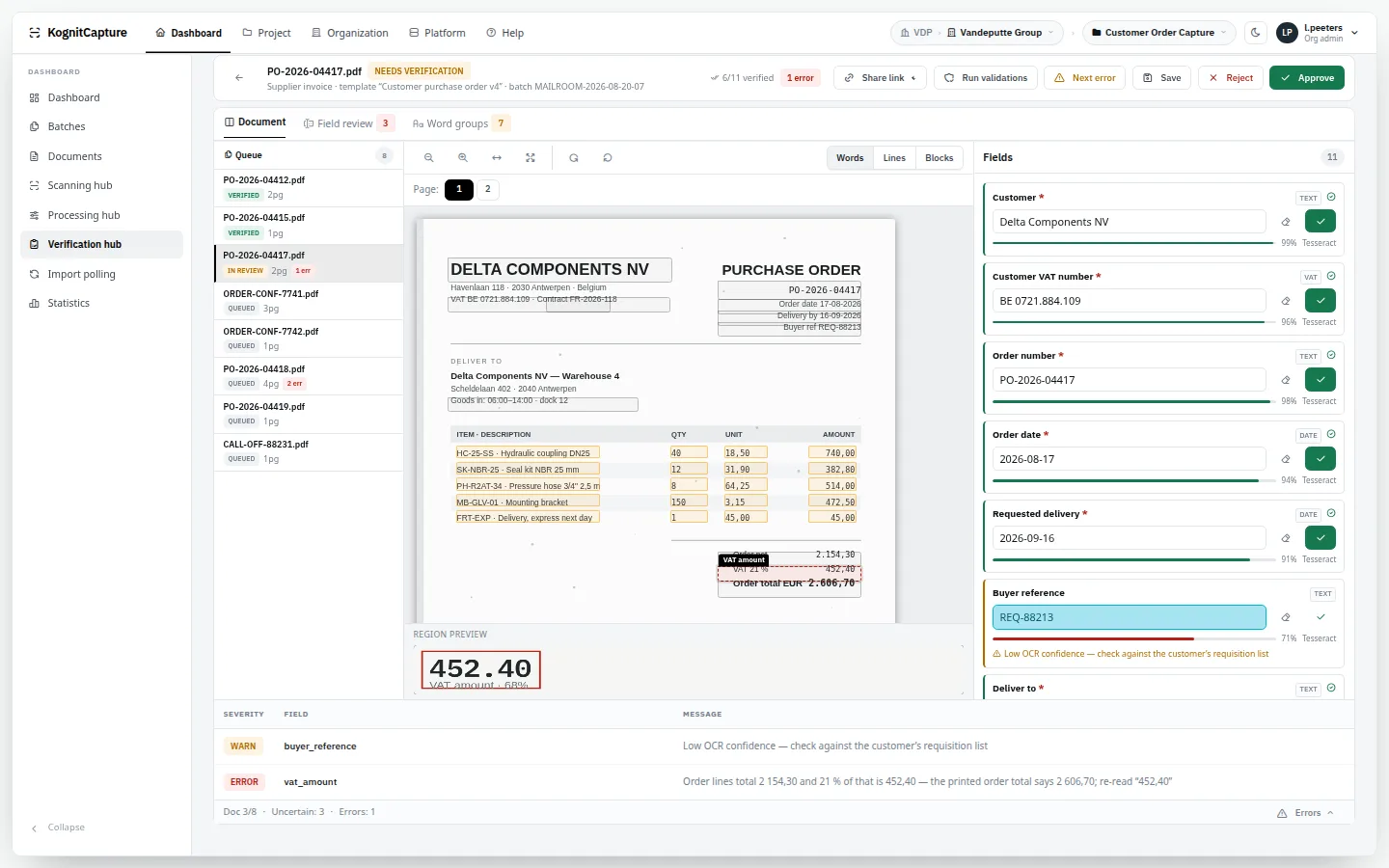This screenshot has width=1389, height=868.
Task: Clear the Customer VAT number field eraser
Action: tap(1286, 301)
